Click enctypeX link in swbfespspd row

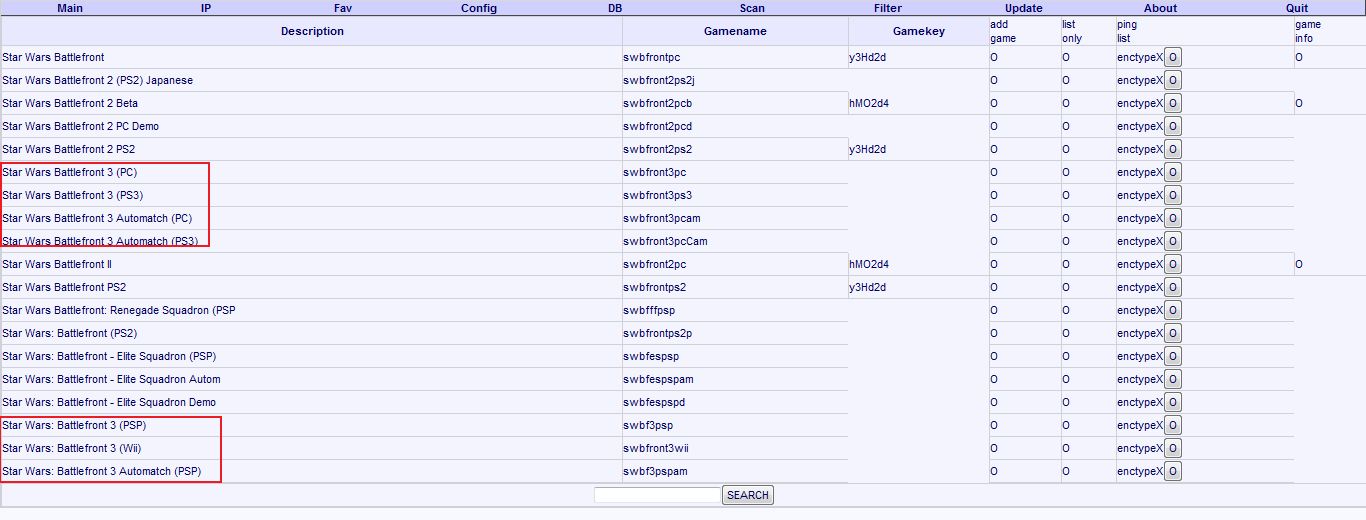coord(1140,403)
